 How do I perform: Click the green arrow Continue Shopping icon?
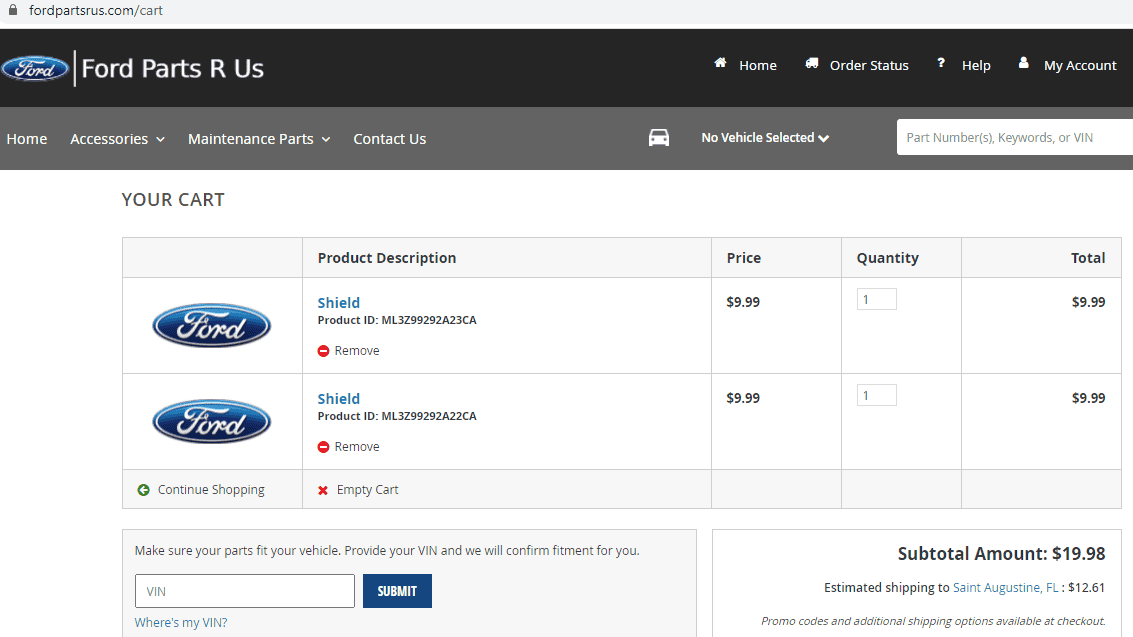pyautogui.click(x=143, y=490)
